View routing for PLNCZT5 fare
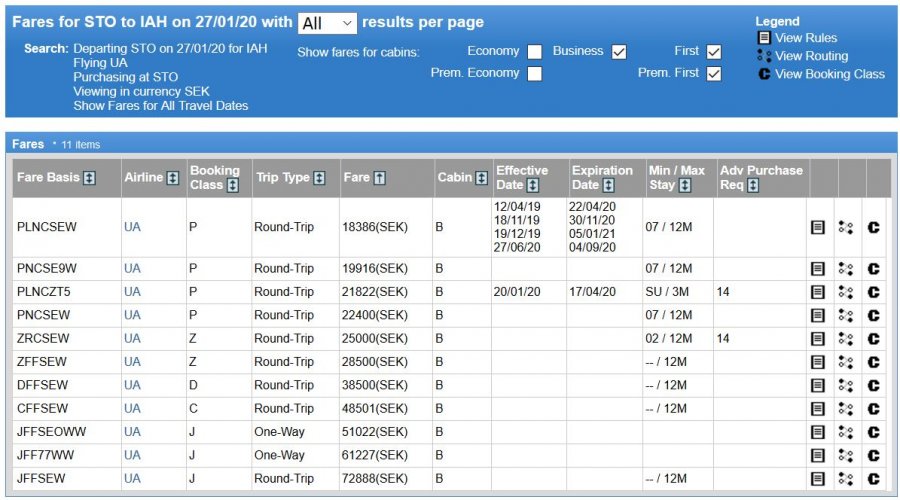 click(x=846, y=292)
